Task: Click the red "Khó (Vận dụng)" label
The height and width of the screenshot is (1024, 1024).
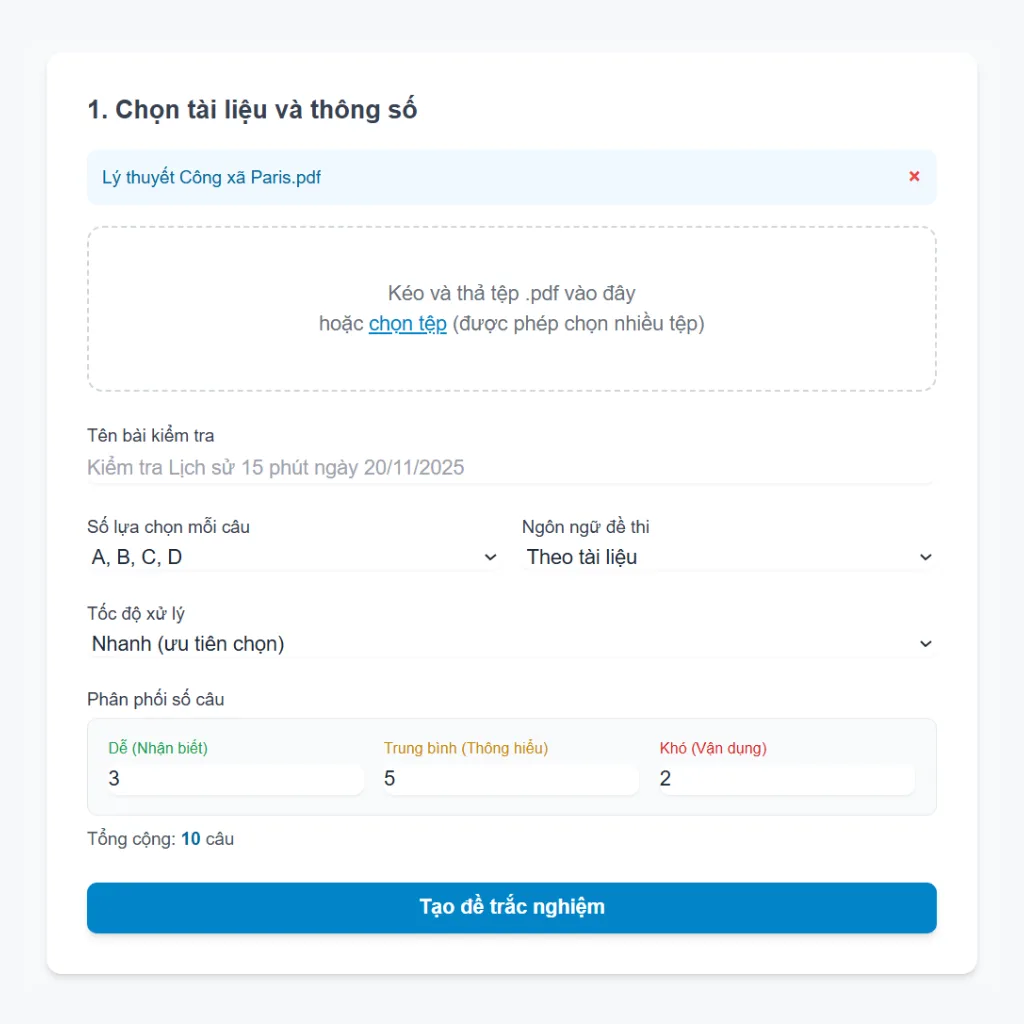Action: (x=713, y=748)
